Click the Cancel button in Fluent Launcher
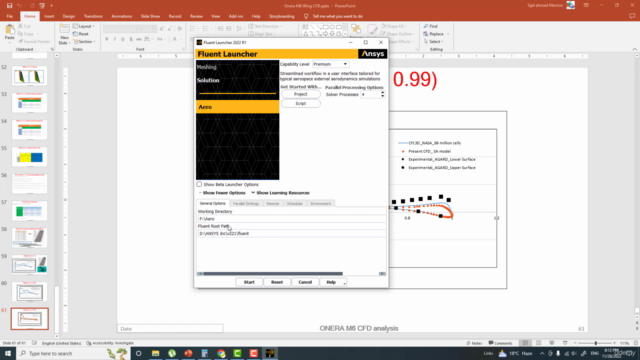This screenshot has height=360, width=640. pos(305,282)
